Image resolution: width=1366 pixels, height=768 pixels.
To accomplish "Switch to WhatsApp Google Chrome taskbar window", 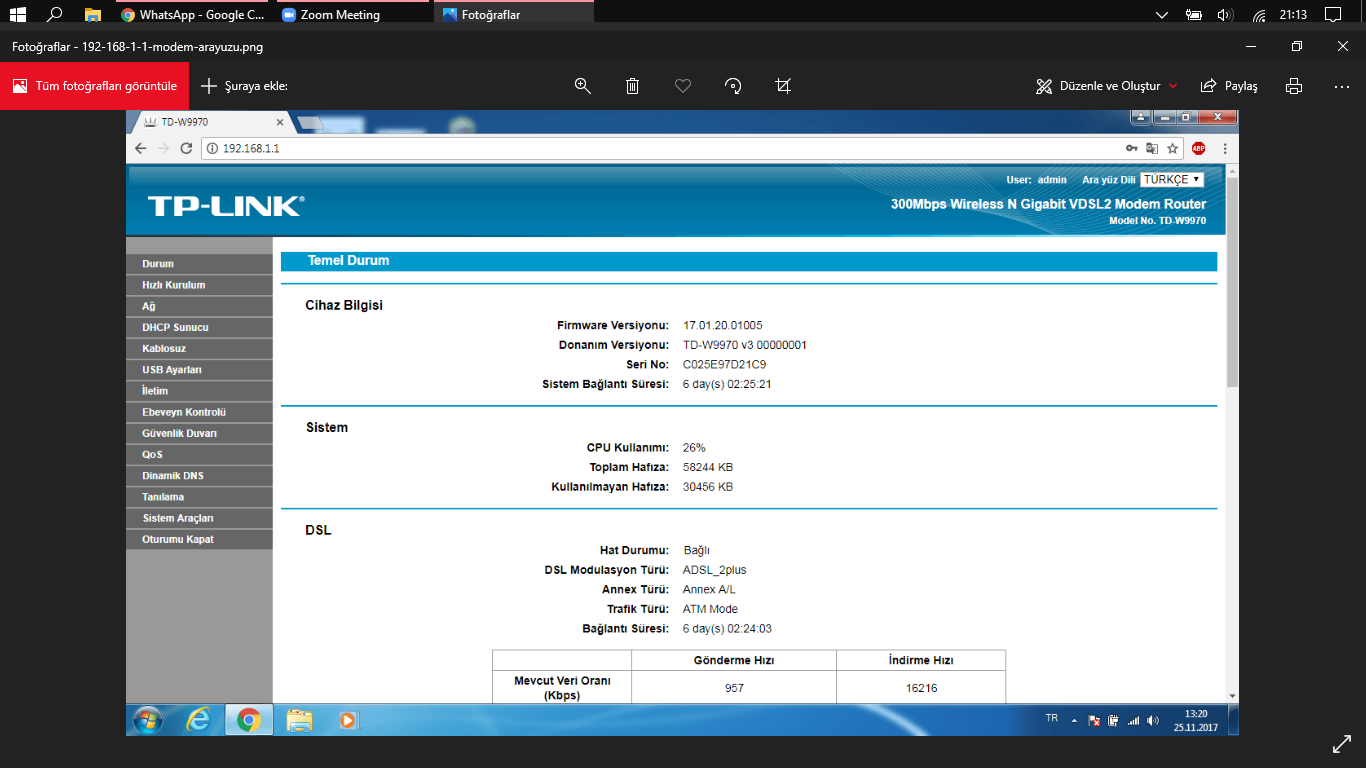I will pos(192,15).
